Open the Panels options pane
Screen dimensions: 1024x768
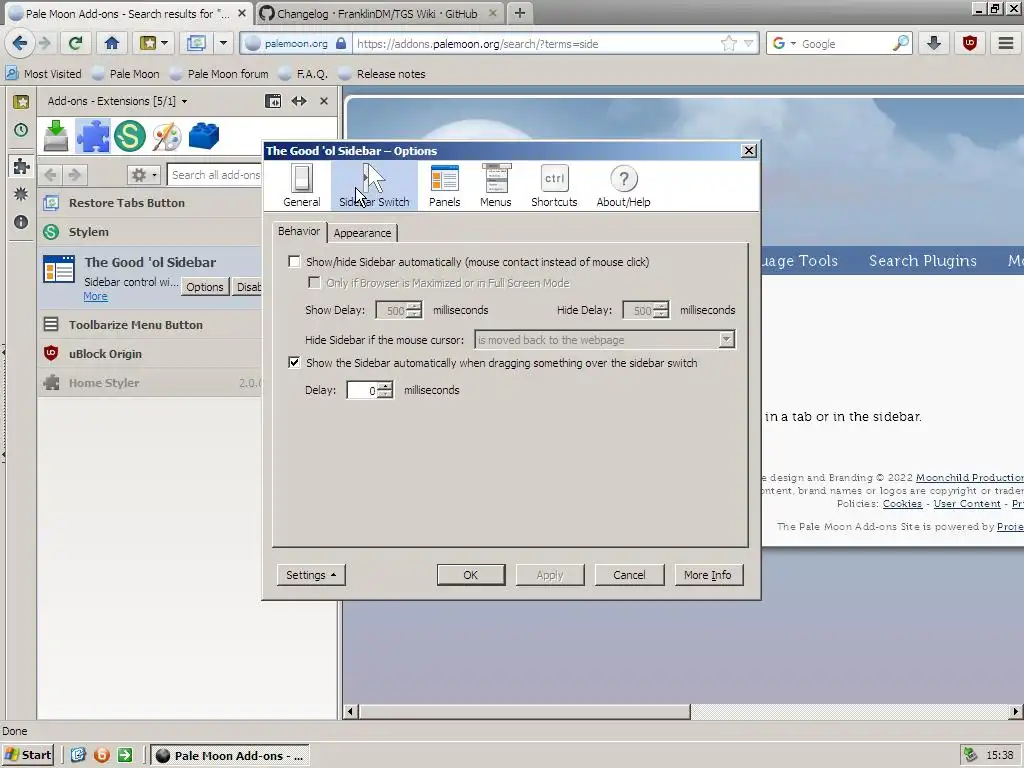point(445,185)
